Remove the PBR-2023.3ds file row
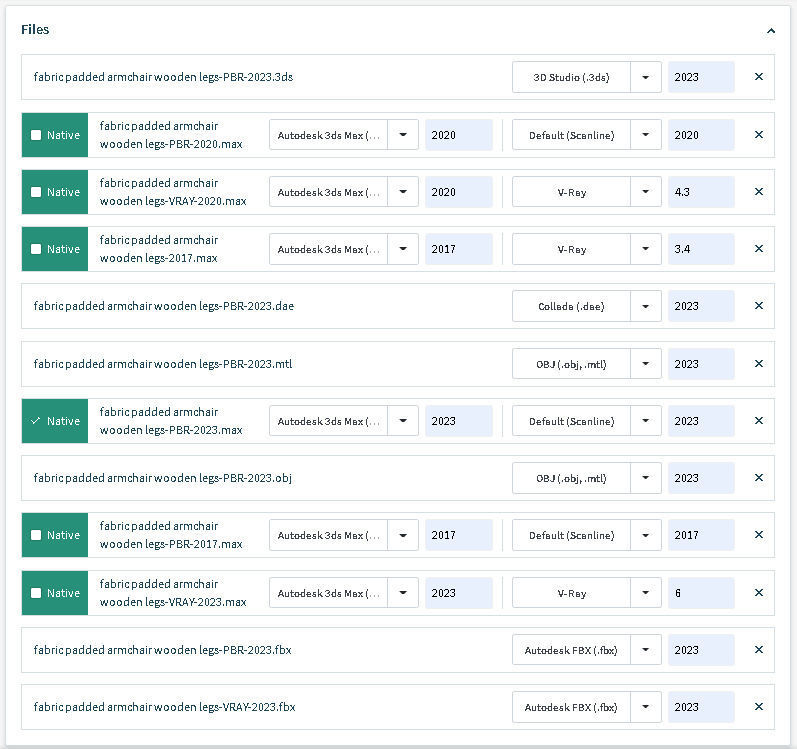The width and height of the screenshot is (797, 749). pyautogui.click(x=758, y=77)
